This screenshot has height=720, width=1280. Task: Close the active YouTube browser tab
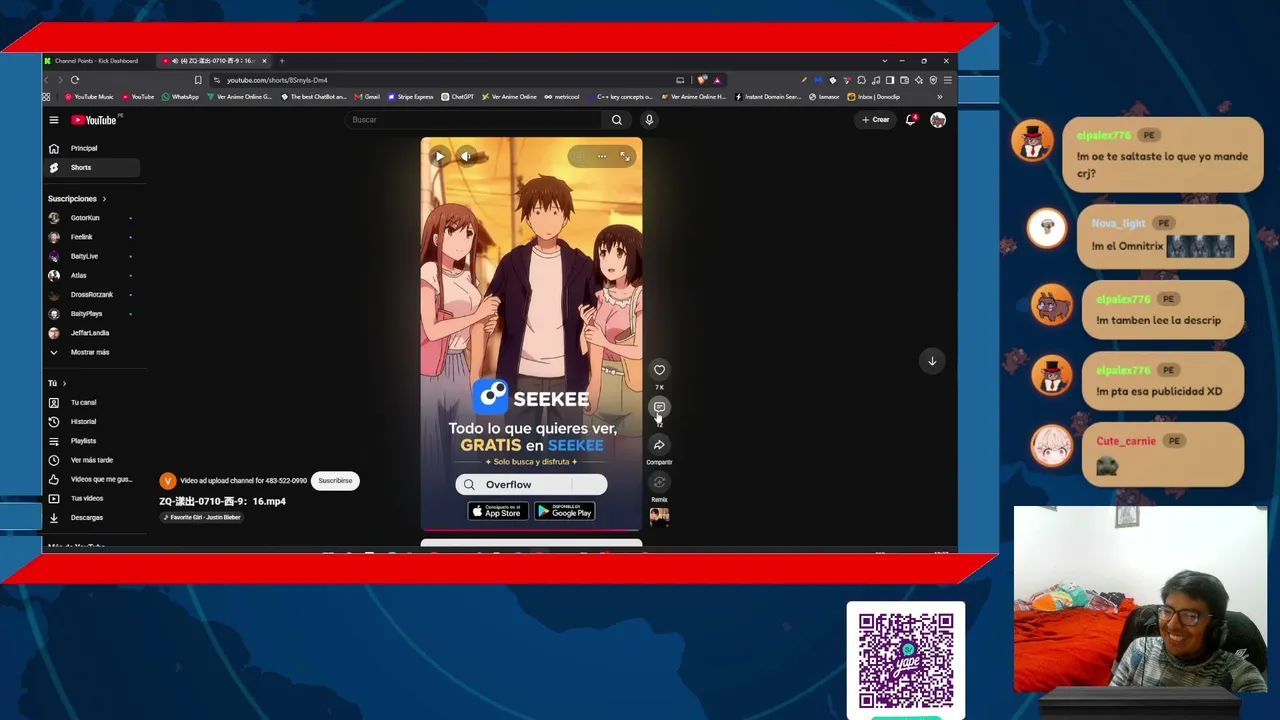coord(264,61)
